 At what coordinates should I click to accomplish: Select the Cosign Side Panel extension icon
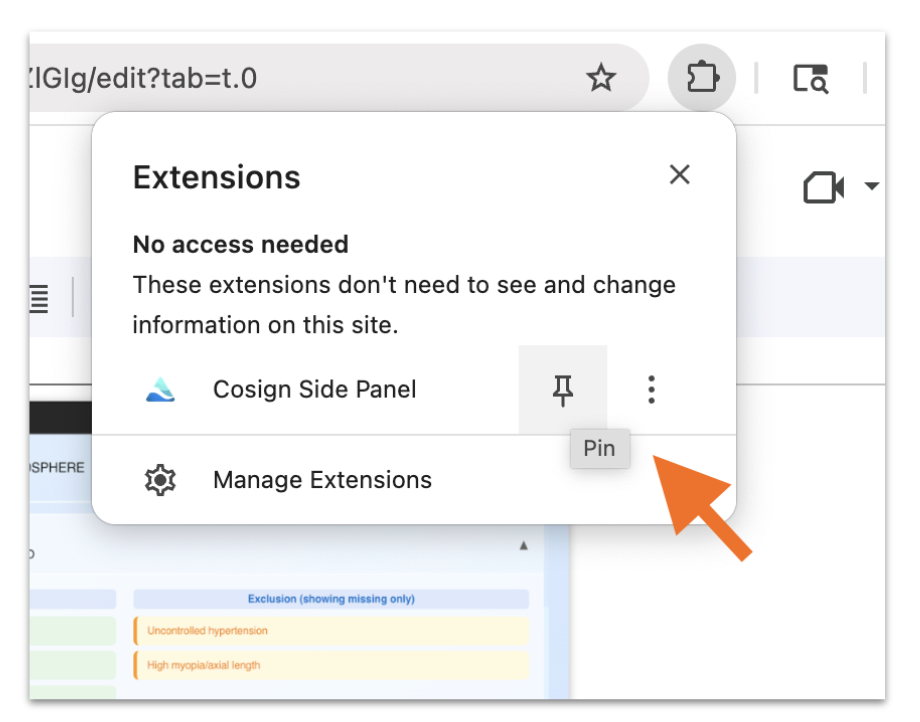pyautogui.click(x=159, y=389)
